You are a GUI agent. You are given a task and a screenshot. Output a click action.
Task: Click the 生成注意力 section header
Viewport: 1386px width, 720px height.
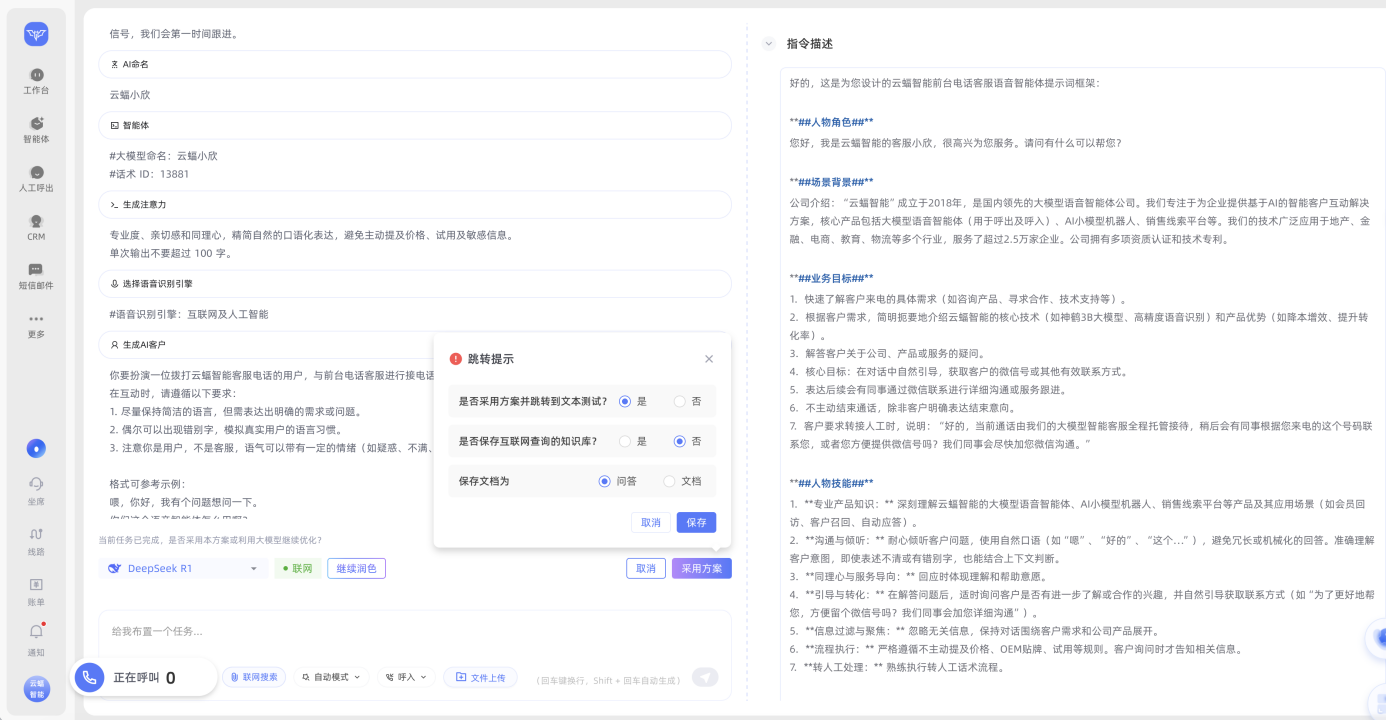pos(415,204)
